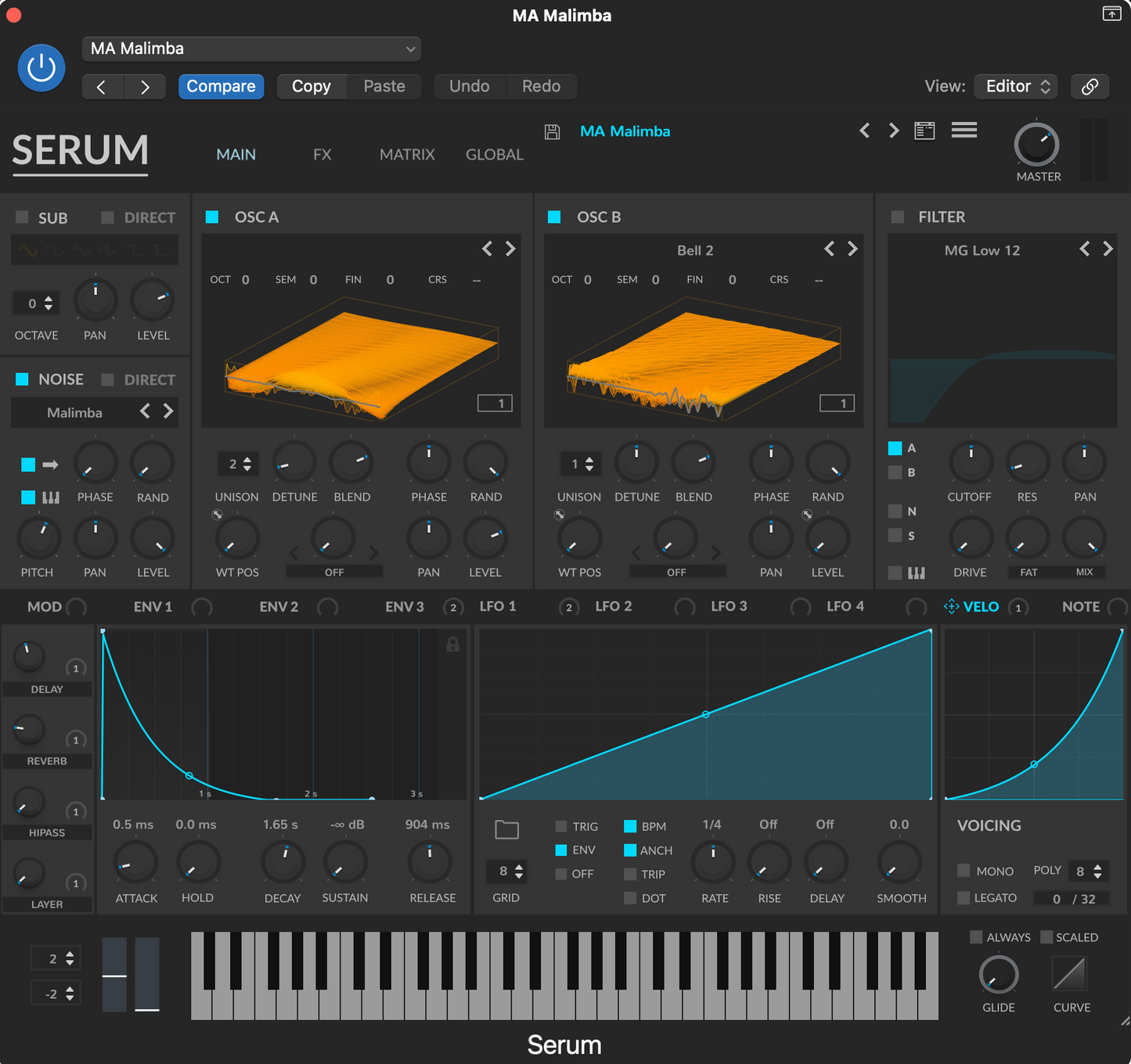
Task: Toggle filter routing for oscillator B
Action: coord(895,472)
